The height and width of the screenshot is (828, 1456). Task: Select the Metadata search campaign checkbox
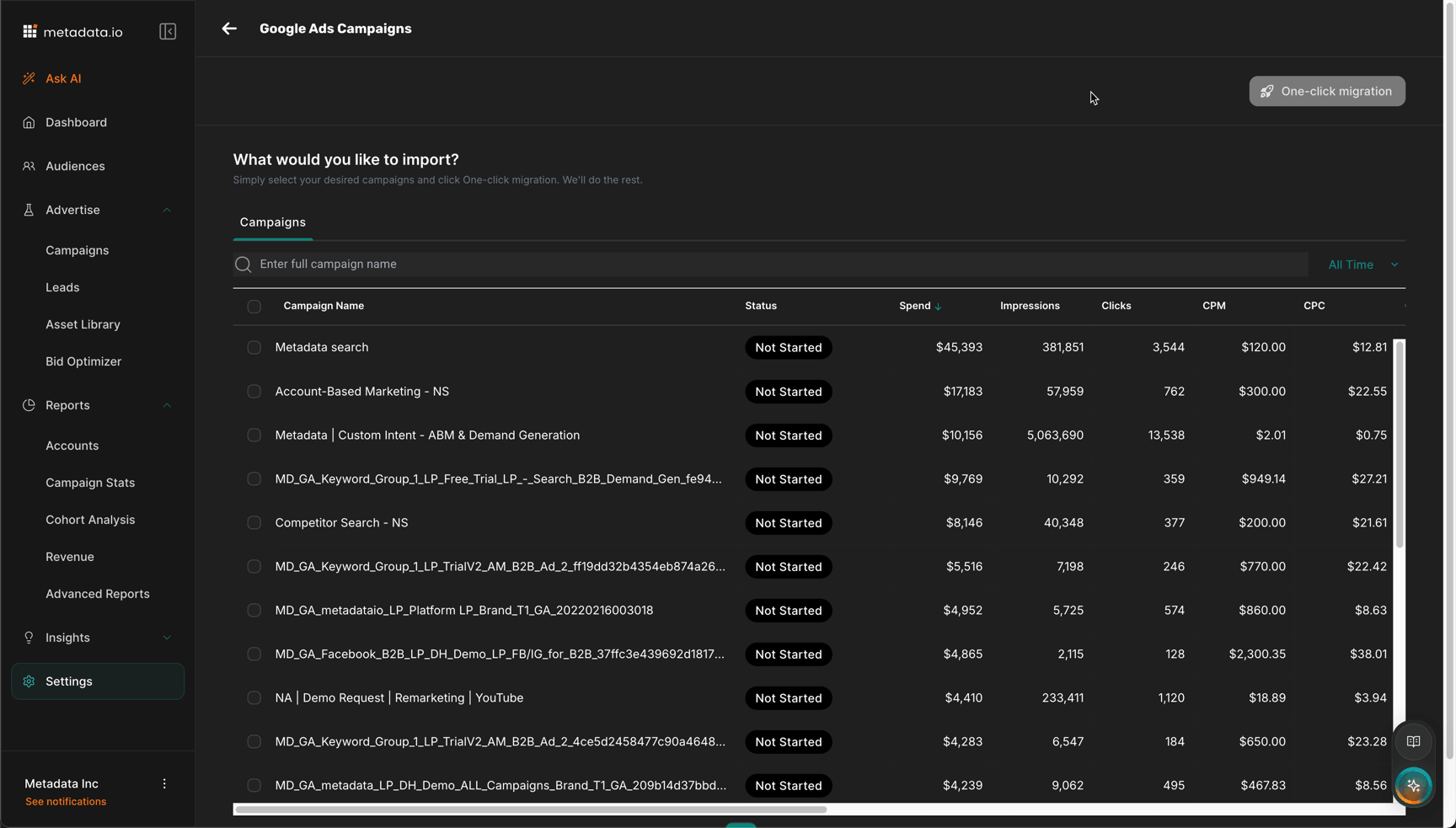click(254, 347)
